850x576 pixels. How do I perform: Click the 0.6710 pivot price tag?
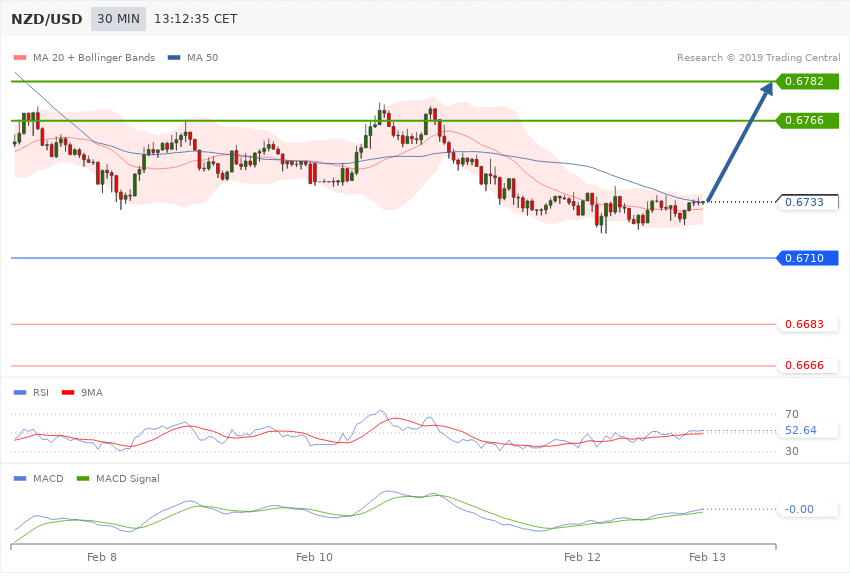[807, 258]
